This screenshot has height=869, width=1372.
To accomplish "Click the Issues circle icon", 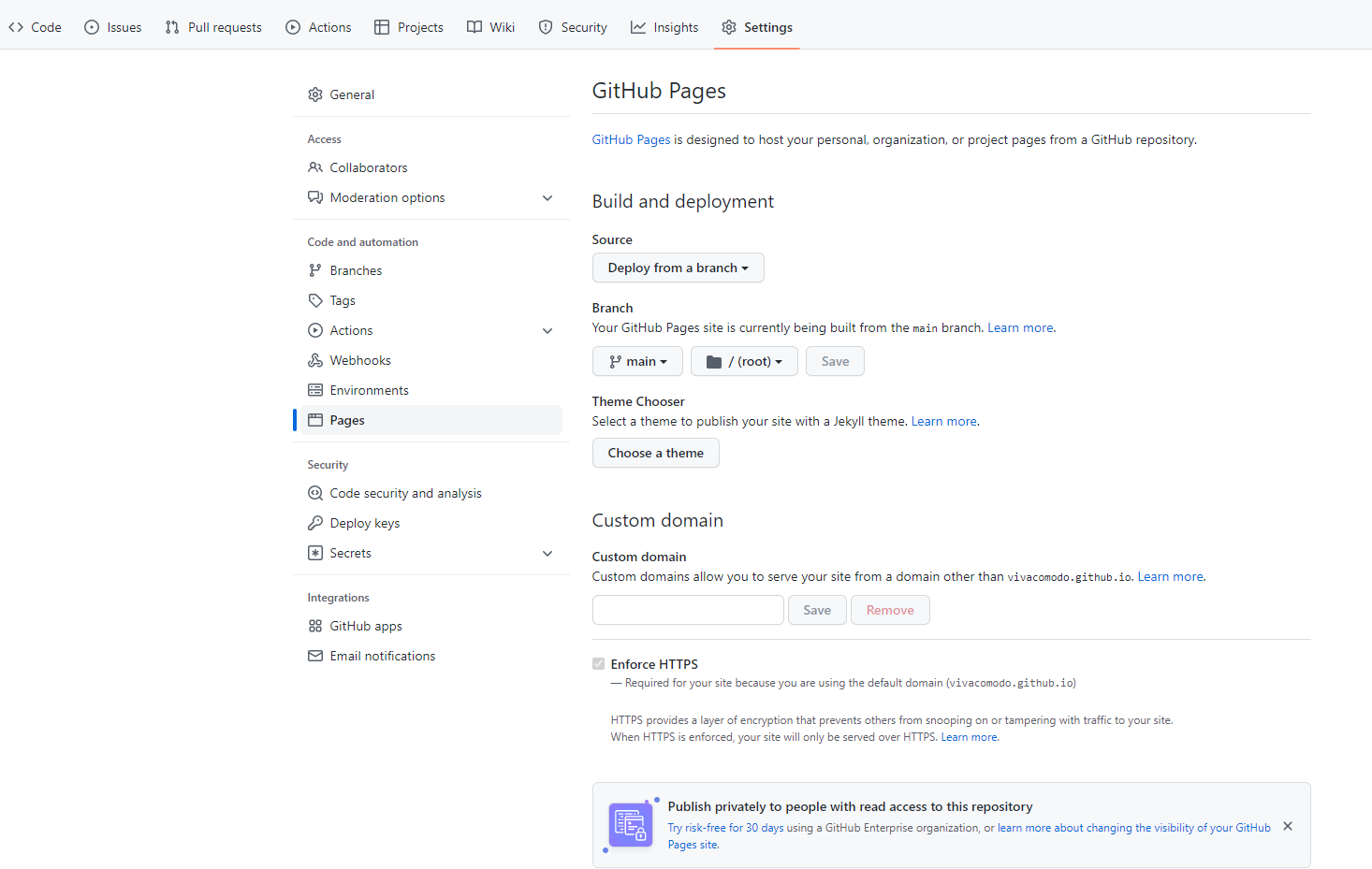I will [x=92, y=27].
